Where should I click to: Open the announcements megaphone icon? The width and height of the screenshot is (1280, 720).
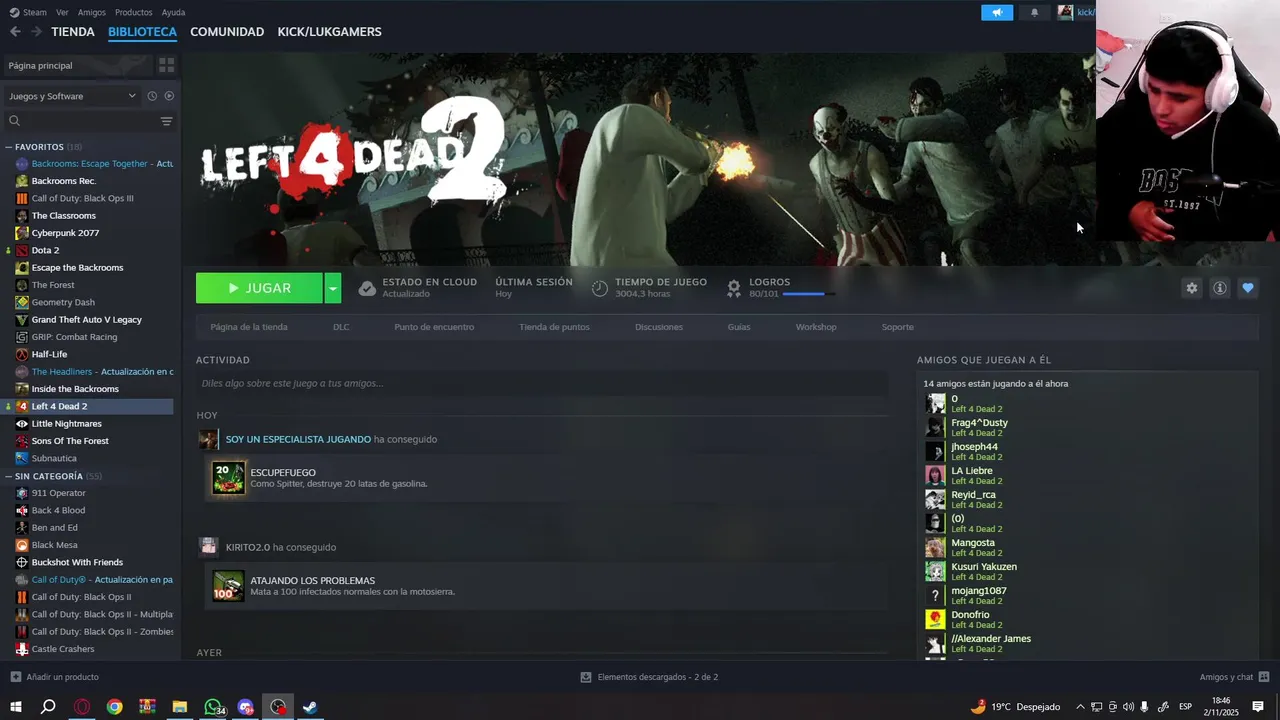pyautogui.click(x=997, y=12)
